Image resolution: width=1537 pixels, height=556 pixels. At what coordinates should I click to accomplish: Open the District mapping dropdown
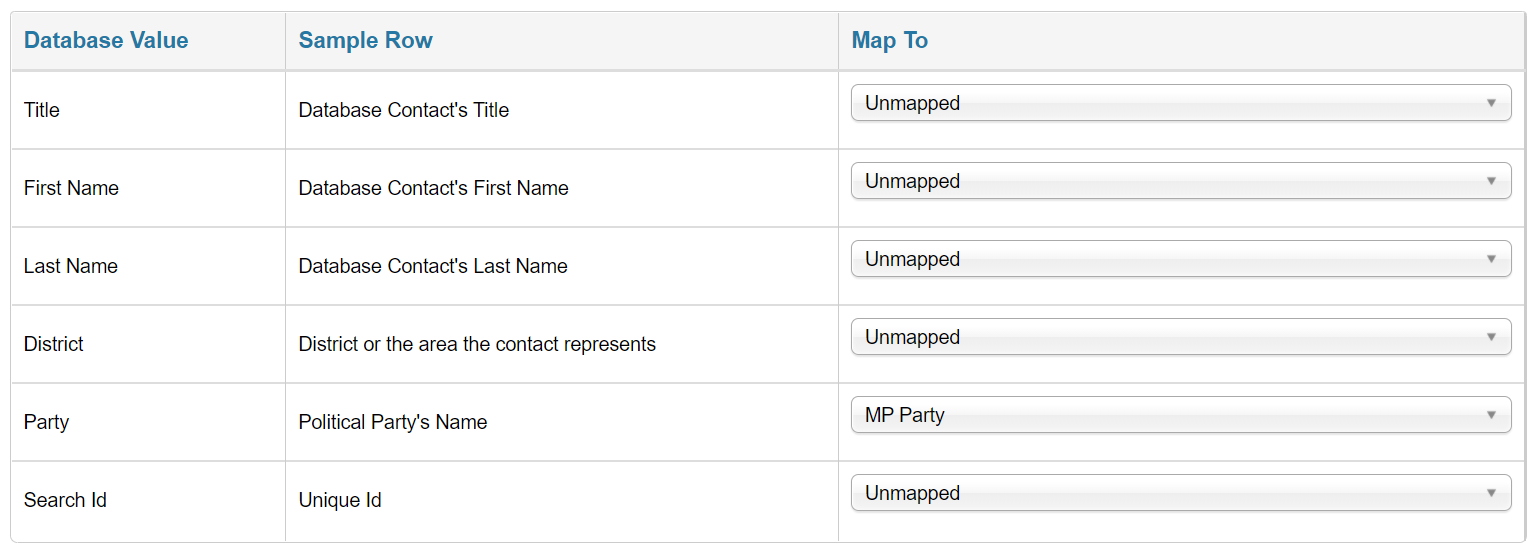[x=1180, y=337]
